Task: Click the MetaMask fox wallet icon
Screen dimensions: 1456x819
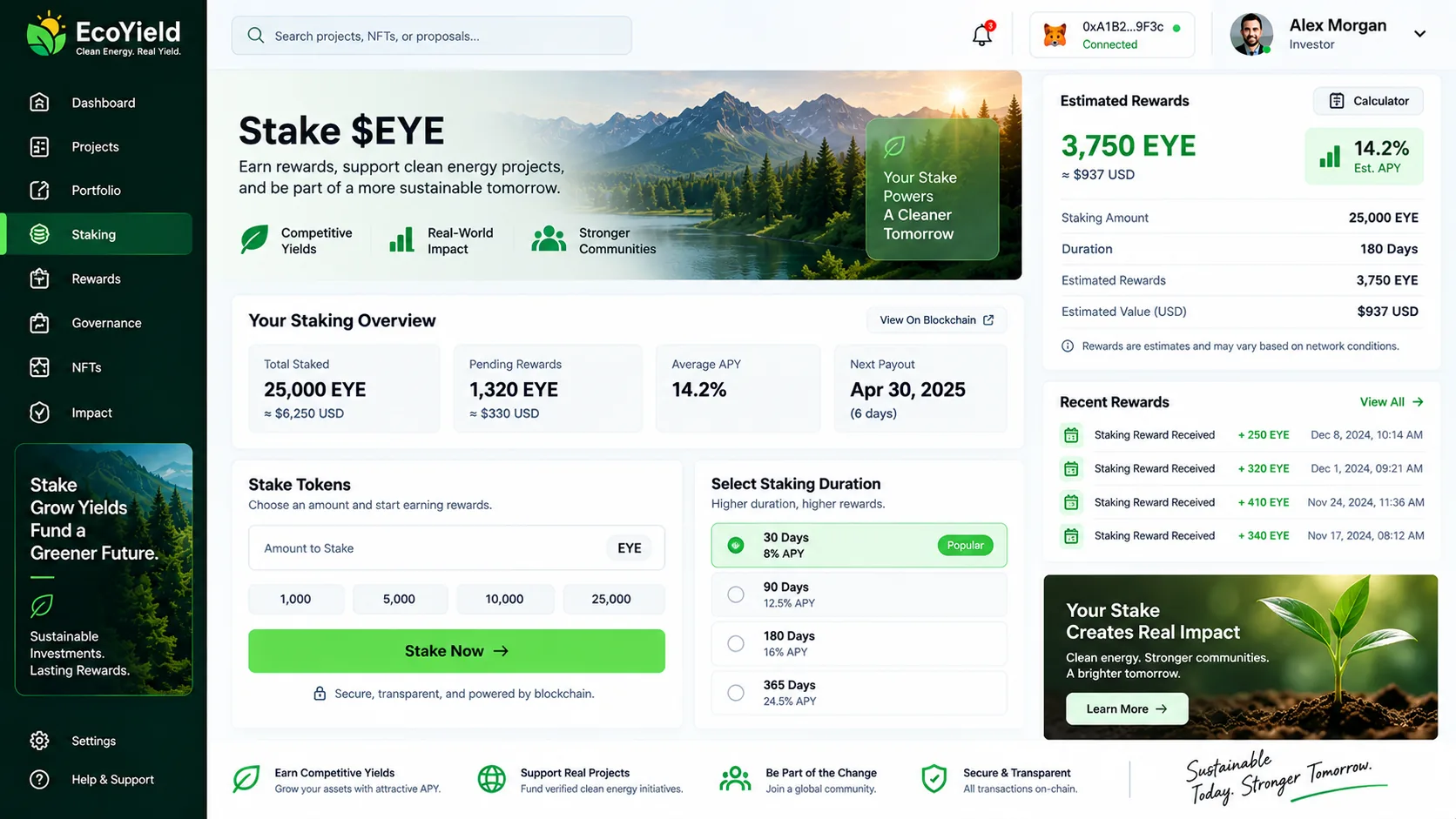Action: point(1055,36)
